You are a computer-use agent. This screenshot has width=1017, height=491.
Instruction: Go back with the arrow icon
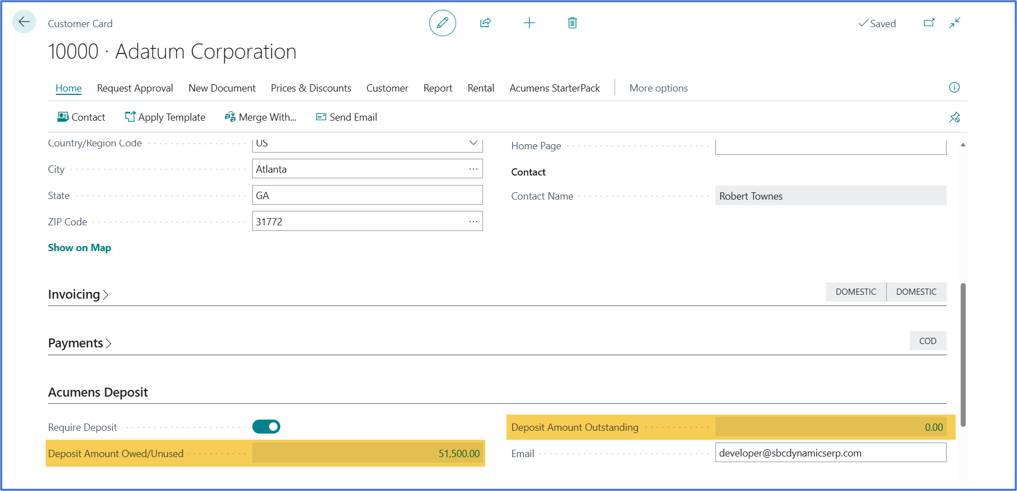click(24, 22)
